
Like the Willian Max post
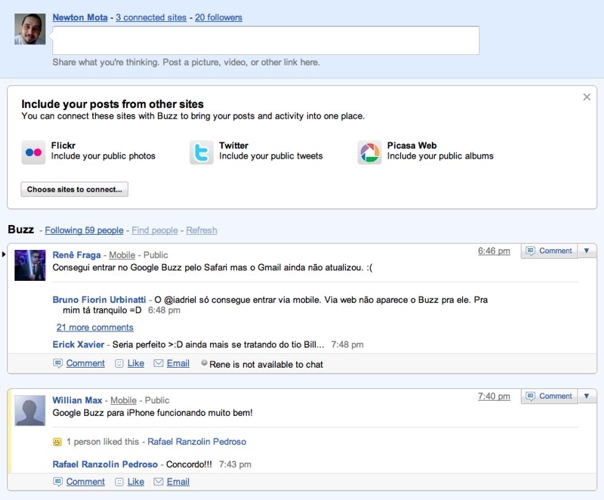tap(136, 482)
